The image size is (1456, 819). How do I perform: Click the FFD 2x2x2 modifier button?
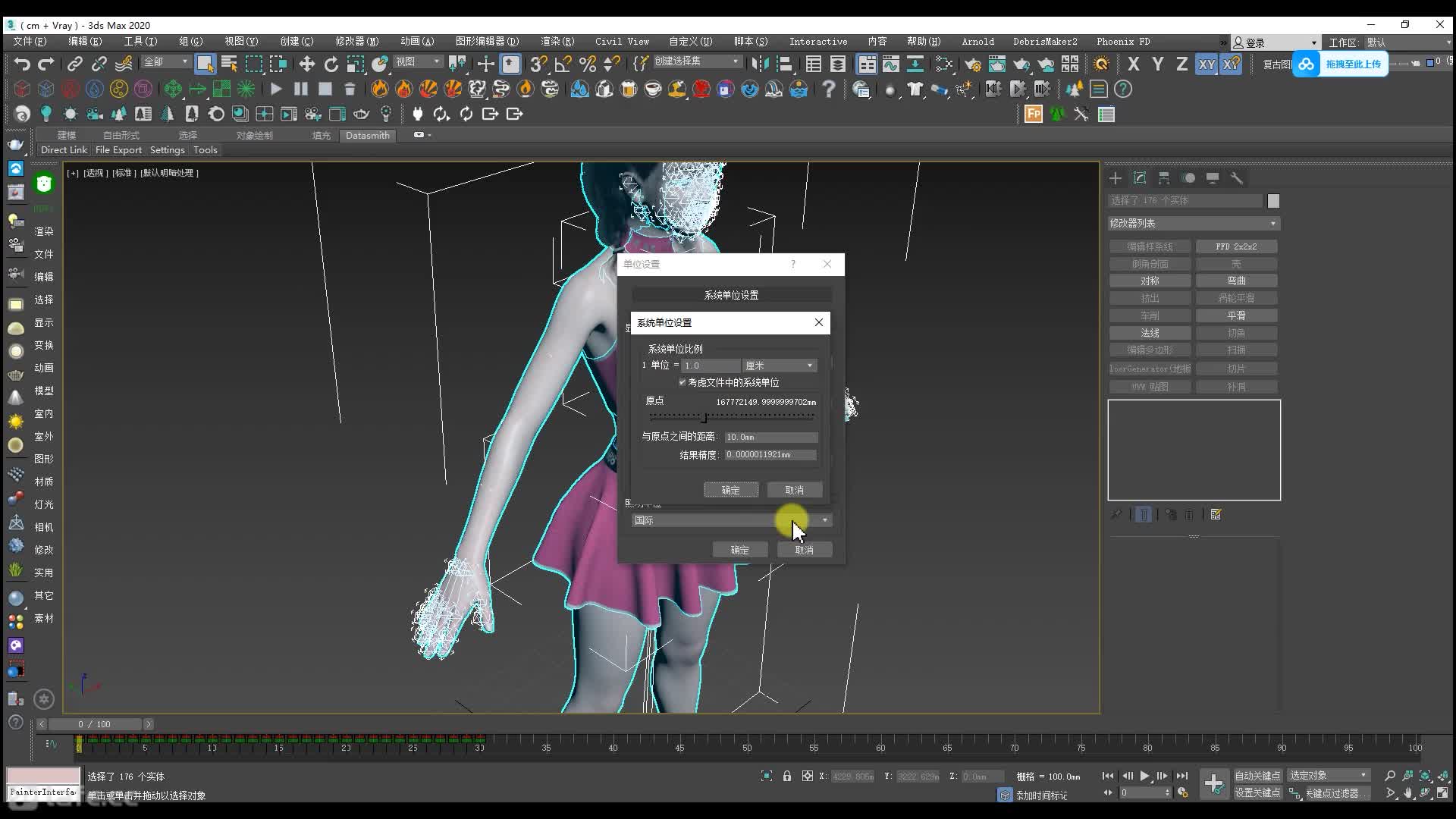1236,246
